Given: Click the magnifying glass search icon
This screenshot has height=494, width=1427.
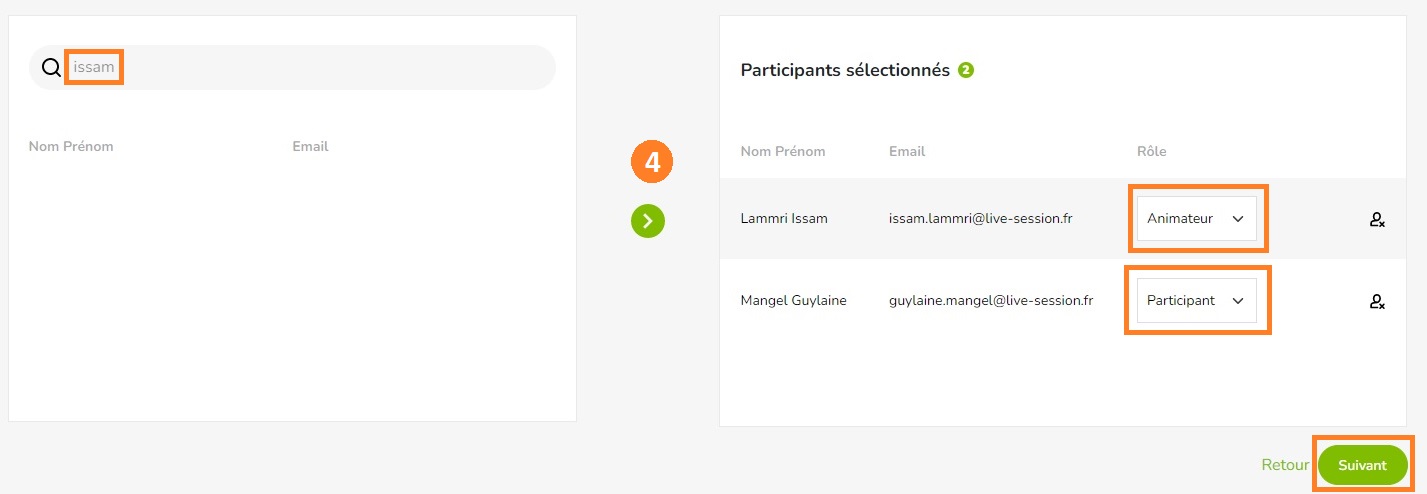Looking at the screenshot, I should [52, 68].
